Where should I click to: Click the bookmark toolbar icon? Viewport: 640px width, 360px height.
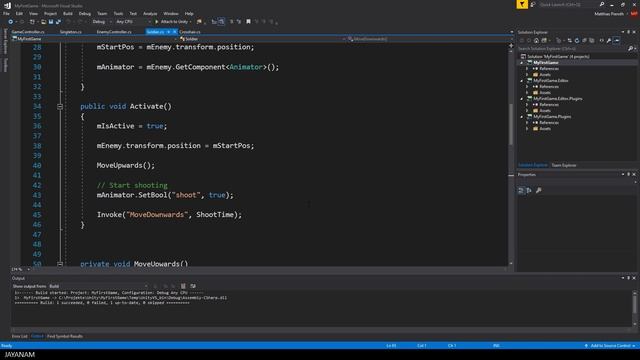(248, 22)
